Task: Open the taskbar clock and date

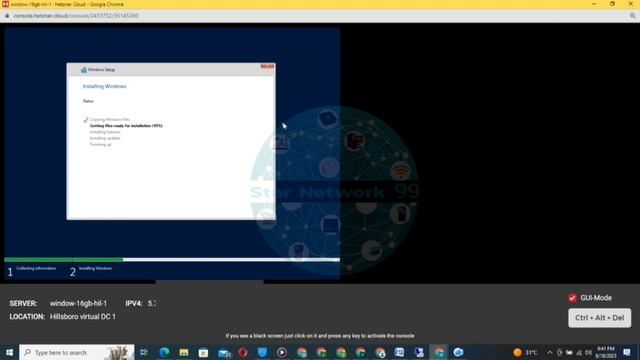Action: coord(606,352)
